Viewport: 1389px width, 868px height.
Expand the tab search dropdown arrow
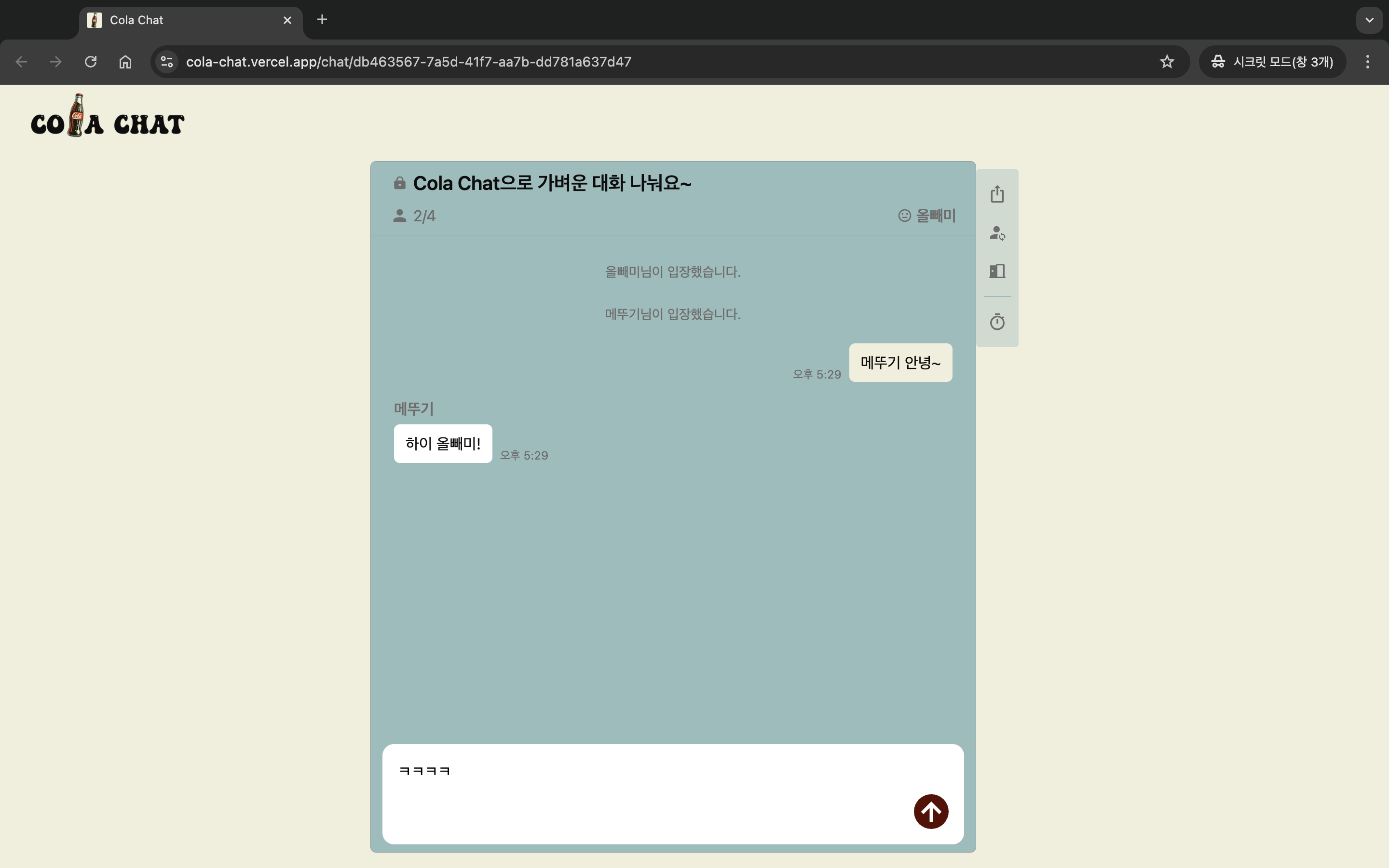pos(1369,20)
